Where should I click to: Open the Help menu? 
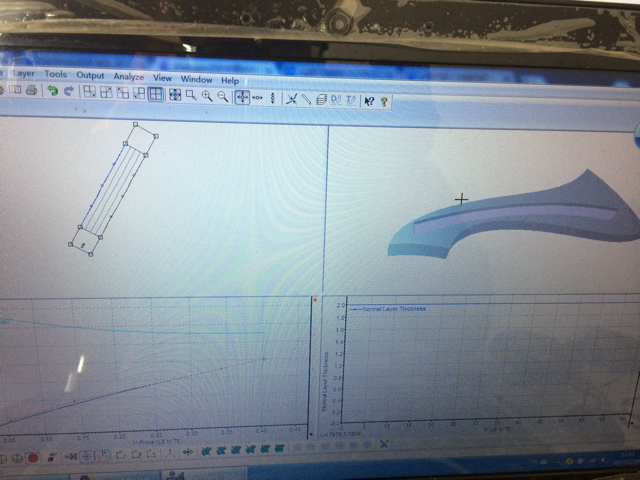click(230, 81)
